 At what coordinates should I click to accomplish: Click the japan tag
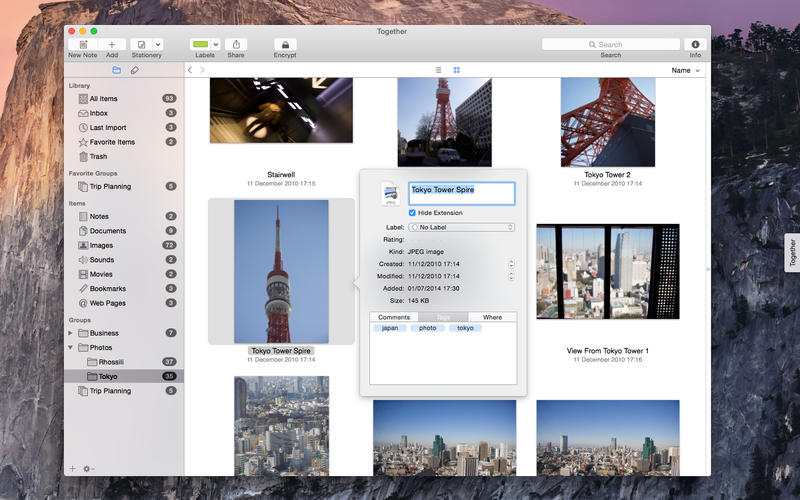[x=390, y=328]
